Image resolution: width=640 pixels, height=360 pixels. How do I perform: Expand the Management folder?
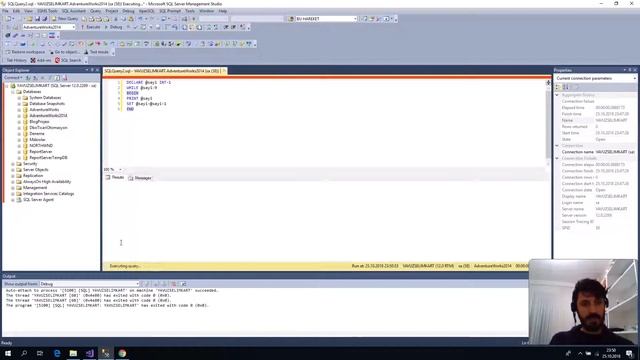point(13,188)
